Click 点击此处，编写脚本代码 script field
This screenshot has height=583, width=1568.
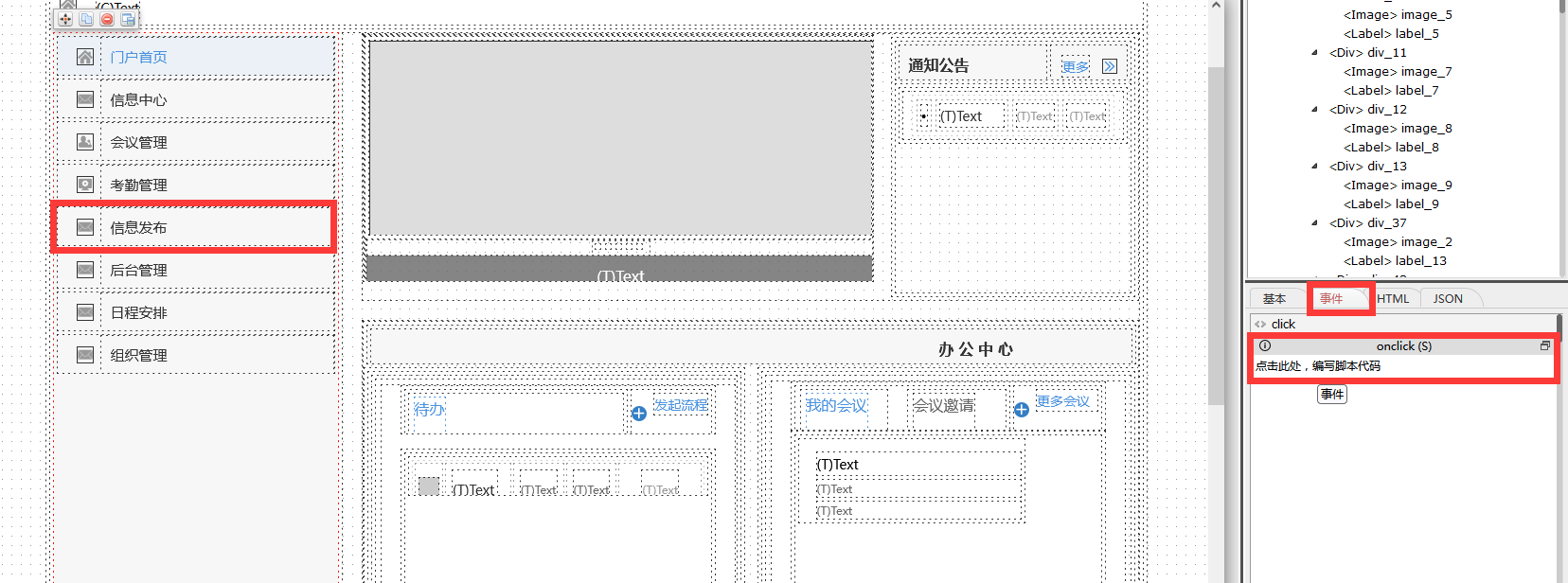click(1402, 366)
